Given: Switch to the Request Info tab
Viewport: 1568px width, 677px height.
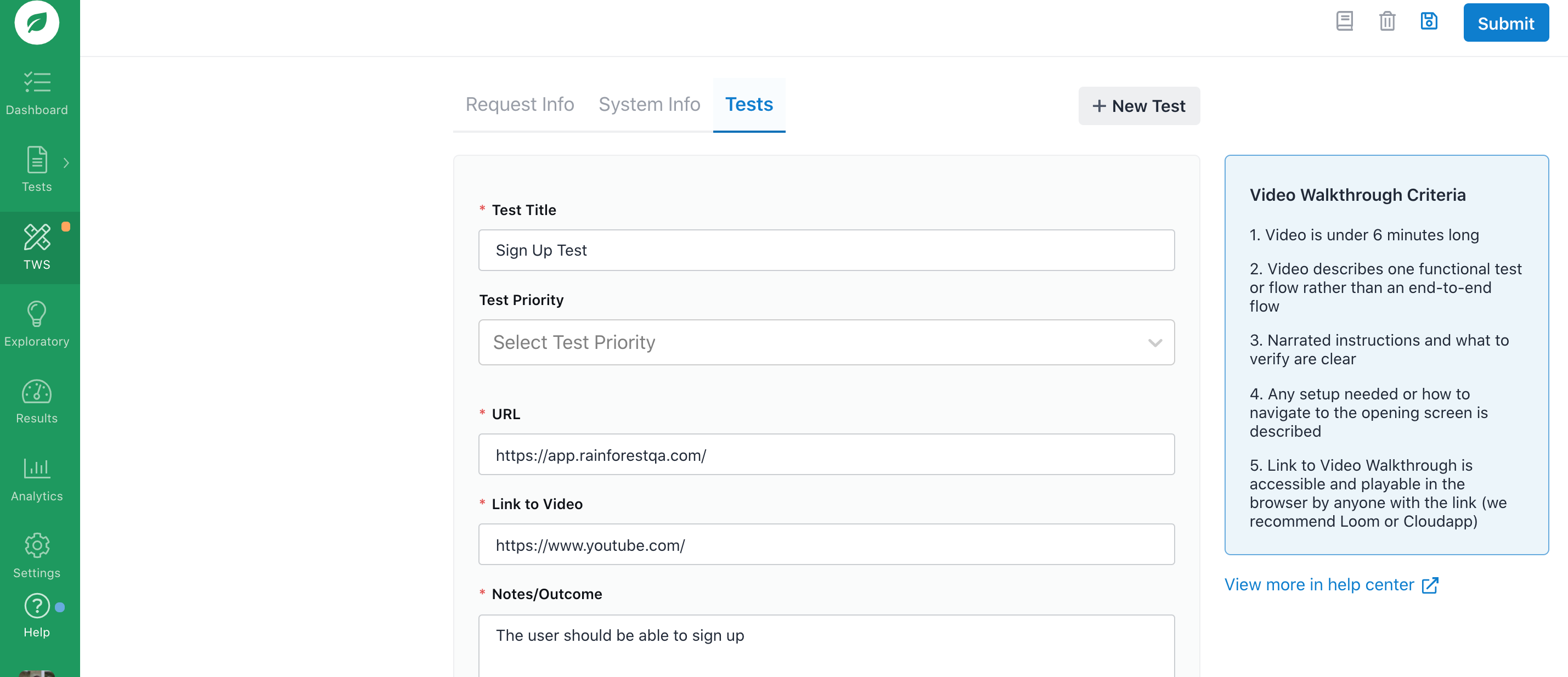Looking at the screenshot, I should pyautogui.click(x=519, y=104).
